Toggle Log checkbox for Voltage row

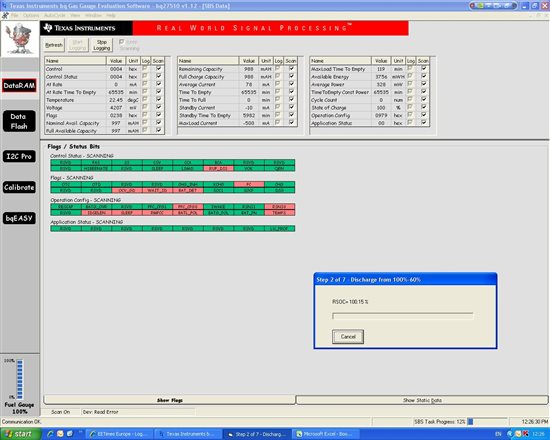coord(145,107)
